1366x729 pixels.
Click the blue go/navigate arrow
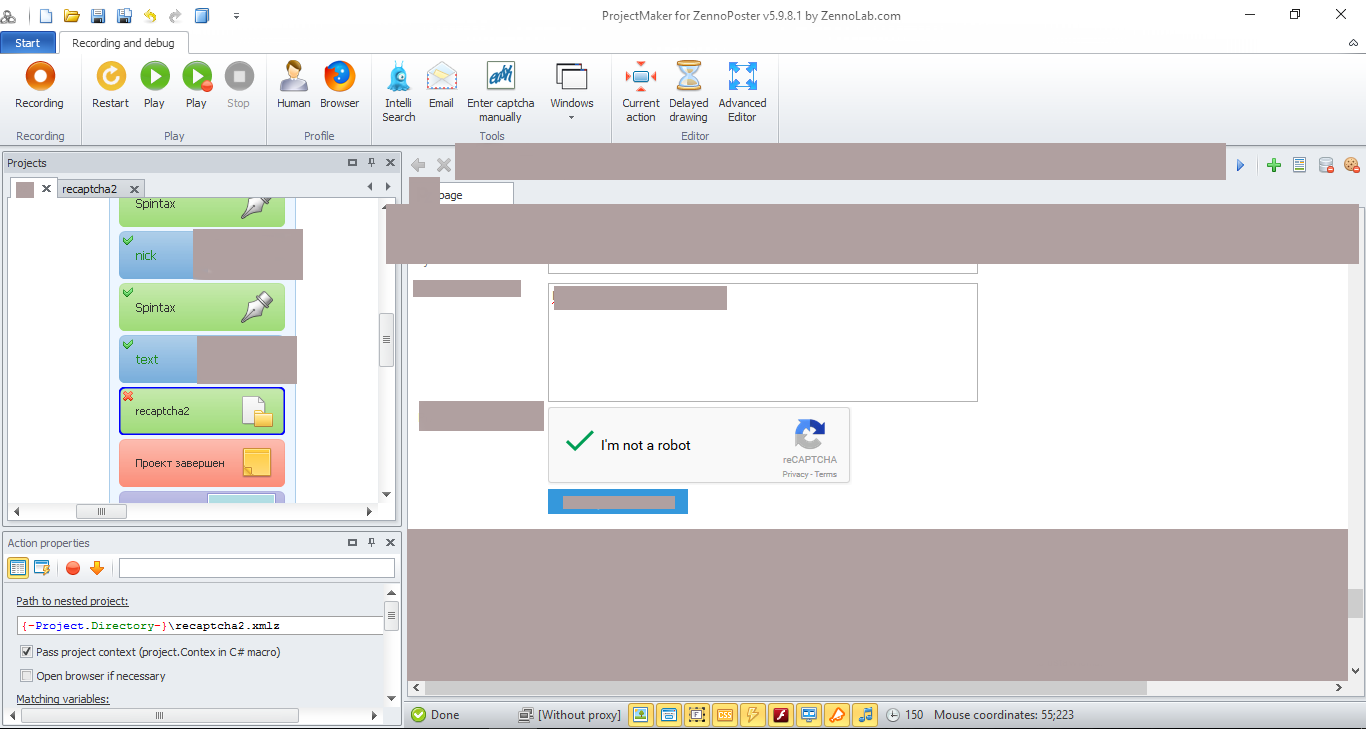(1240, 165)
